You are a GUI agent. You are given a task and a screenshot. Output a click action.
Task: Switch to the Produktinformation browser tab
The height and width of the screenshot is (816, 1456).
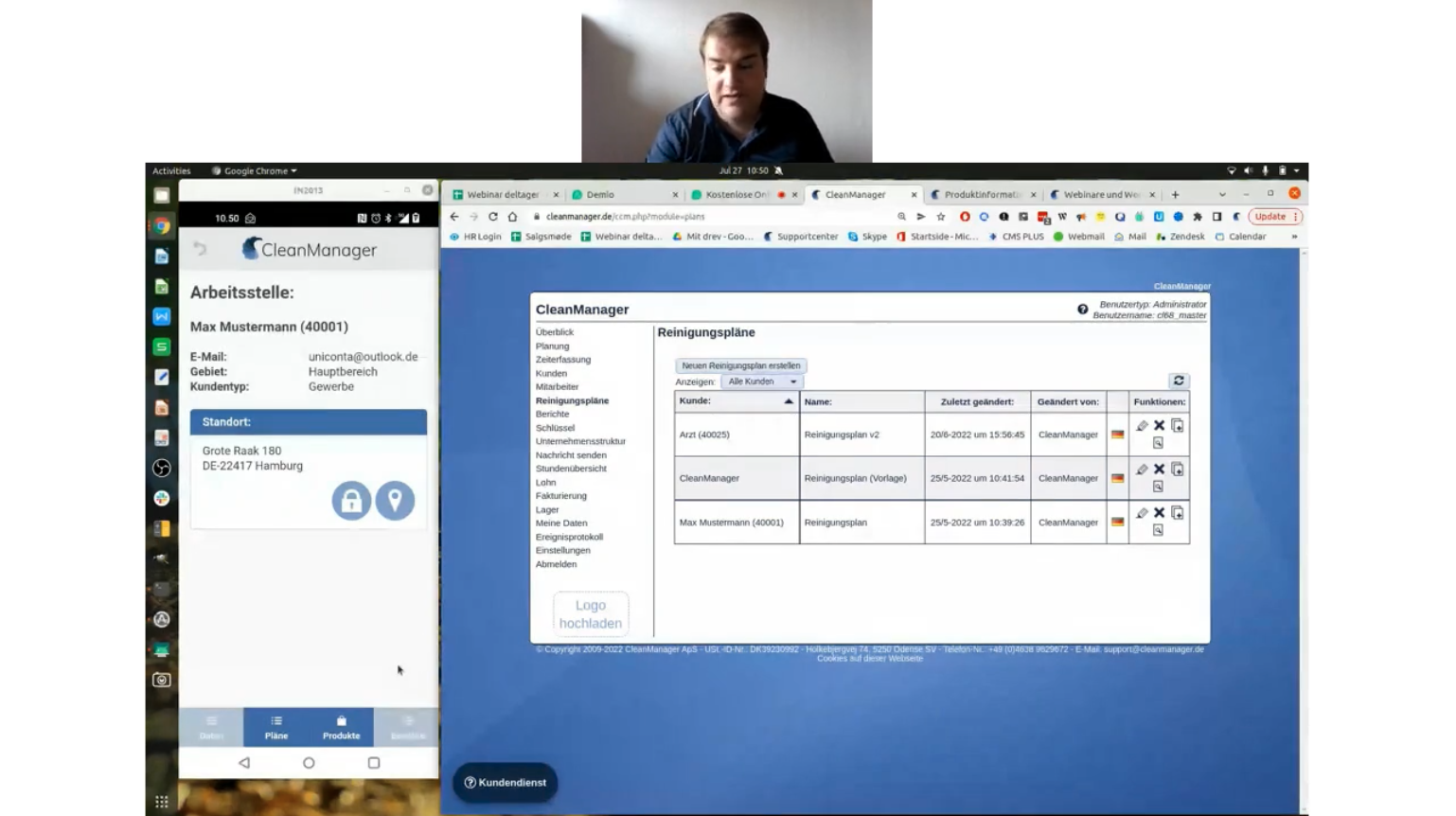[982, 195]
